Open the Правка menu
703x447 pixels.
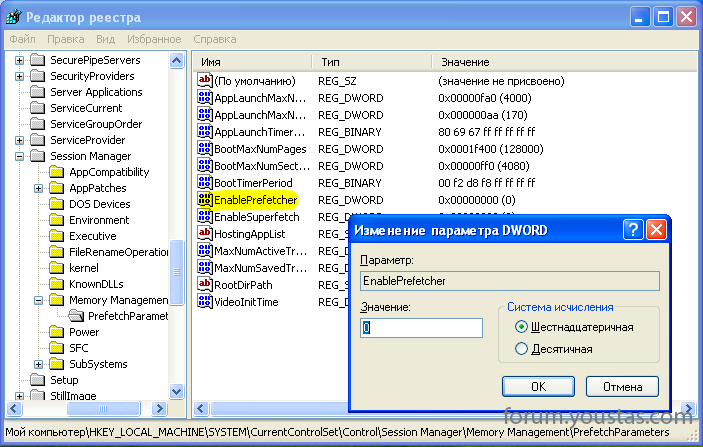pyautogui.click(x=65, y=39)
